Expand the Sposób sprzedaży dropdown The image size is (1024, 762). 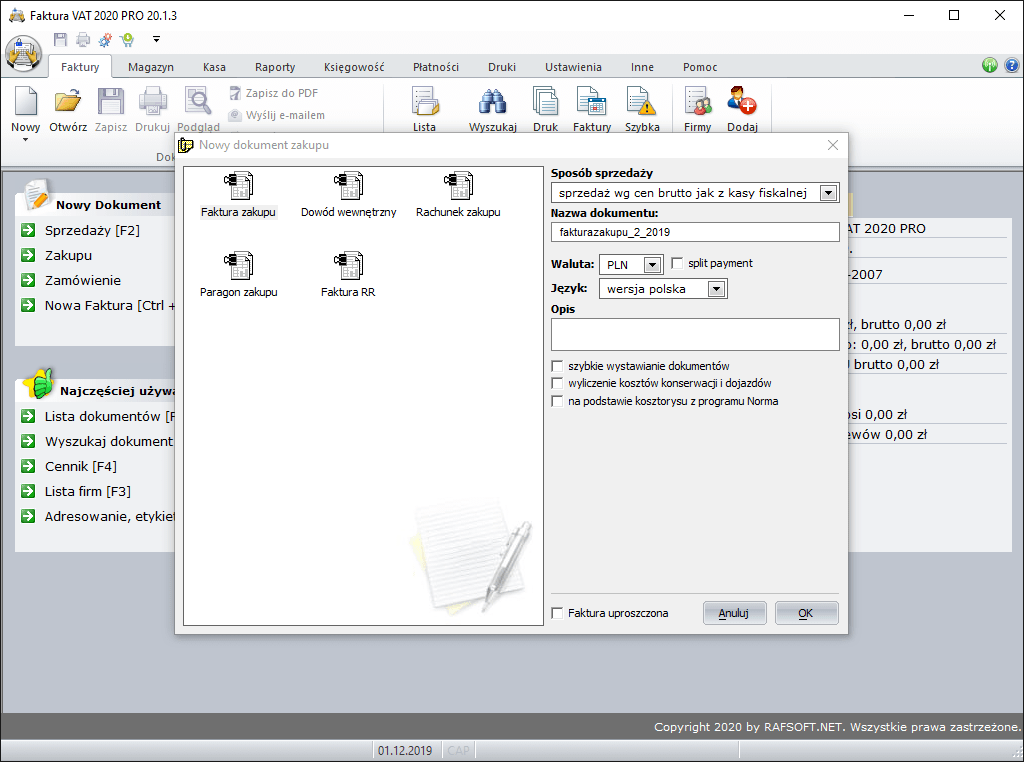pyautogui.click(x=828, y=193)
